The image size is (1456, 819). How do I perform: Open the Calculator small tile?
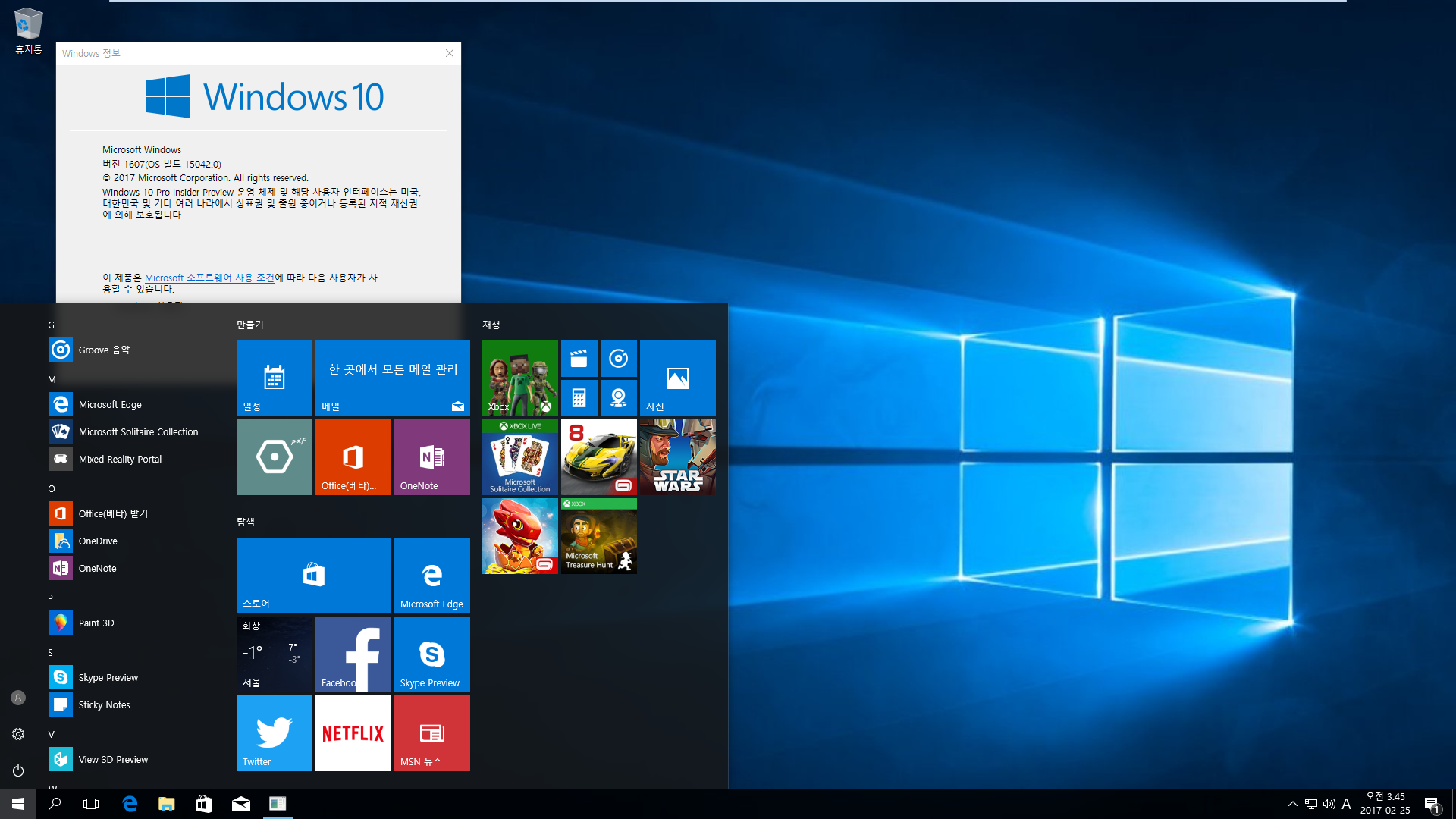pos(579,398)
